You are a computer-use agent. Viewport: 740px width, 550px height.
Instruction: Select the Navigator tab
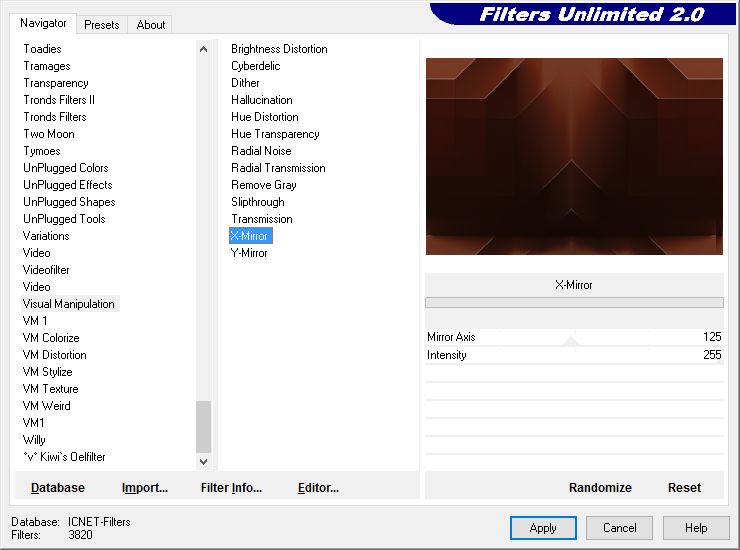pyautogui.click(x=43, y=23)
